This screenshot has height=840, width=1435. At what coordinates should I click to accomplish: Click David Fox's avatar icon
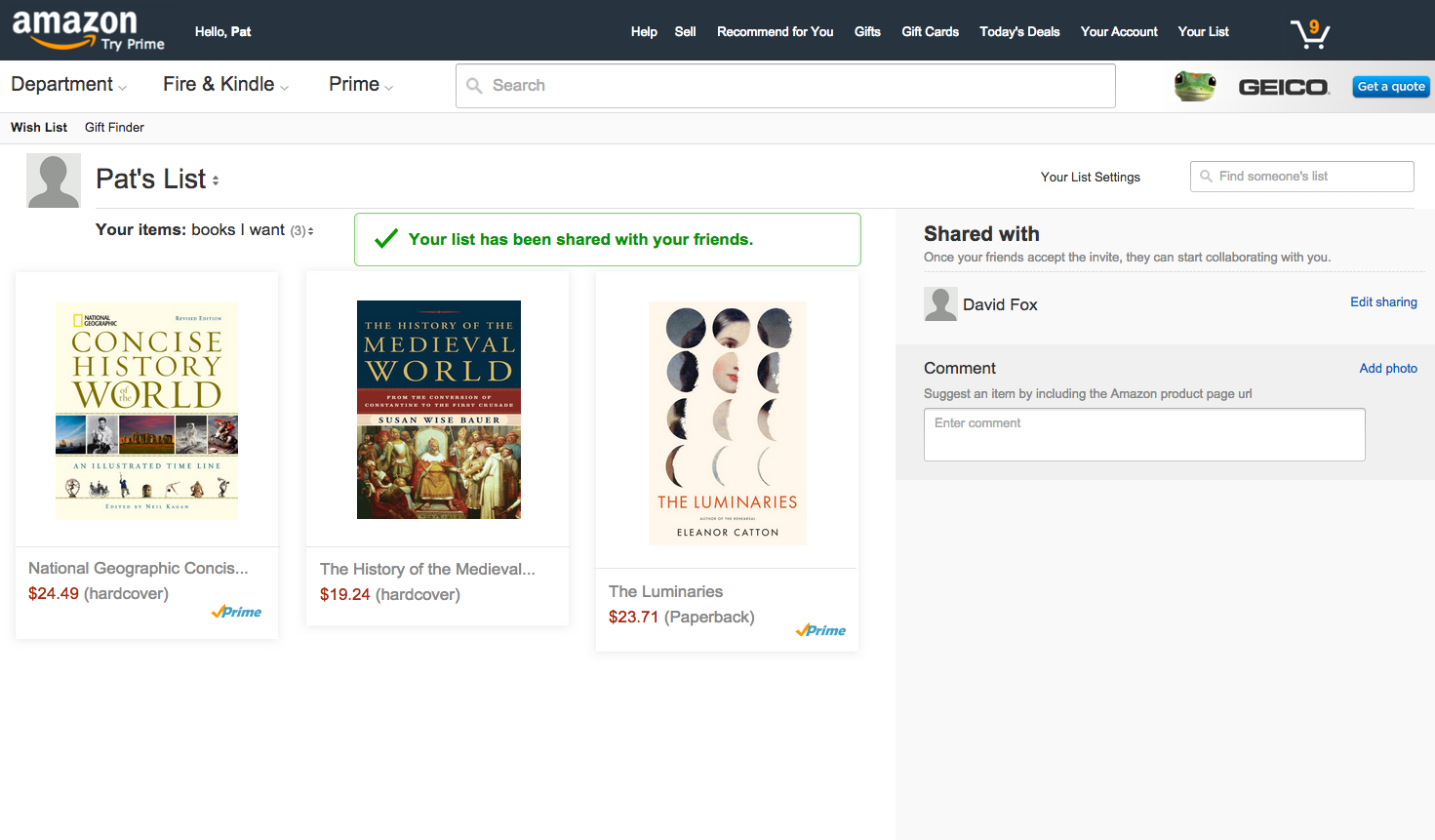(940, 304)
